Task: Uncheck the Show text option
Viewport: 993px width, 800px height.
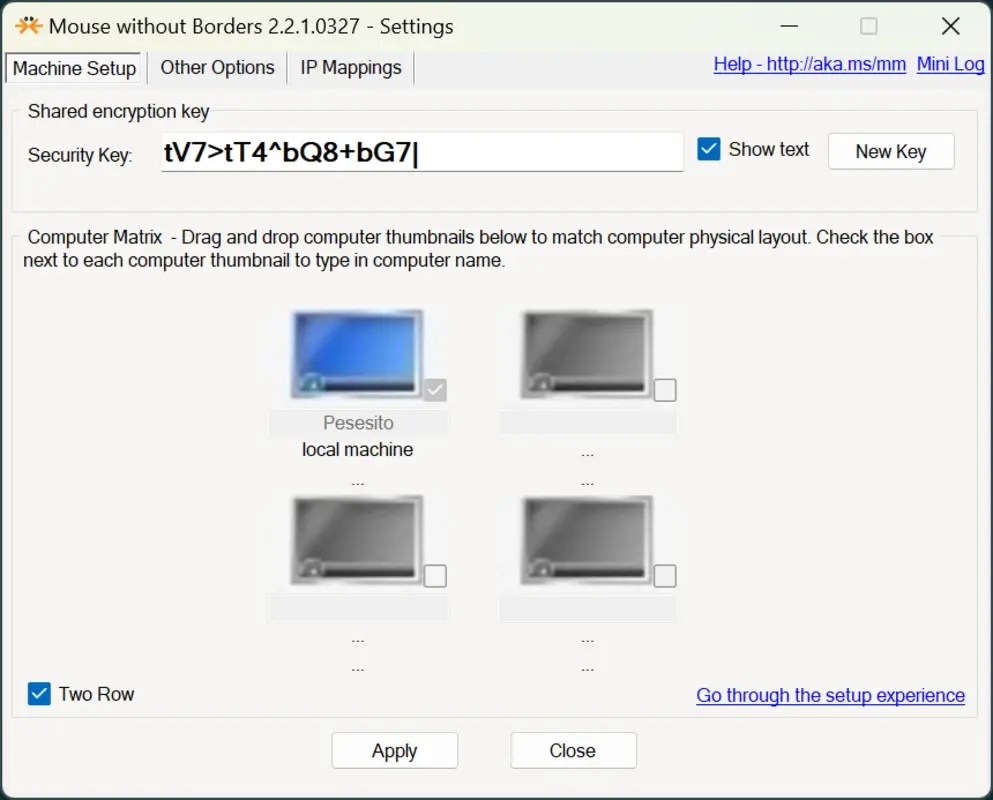Action: pos(709,148)
